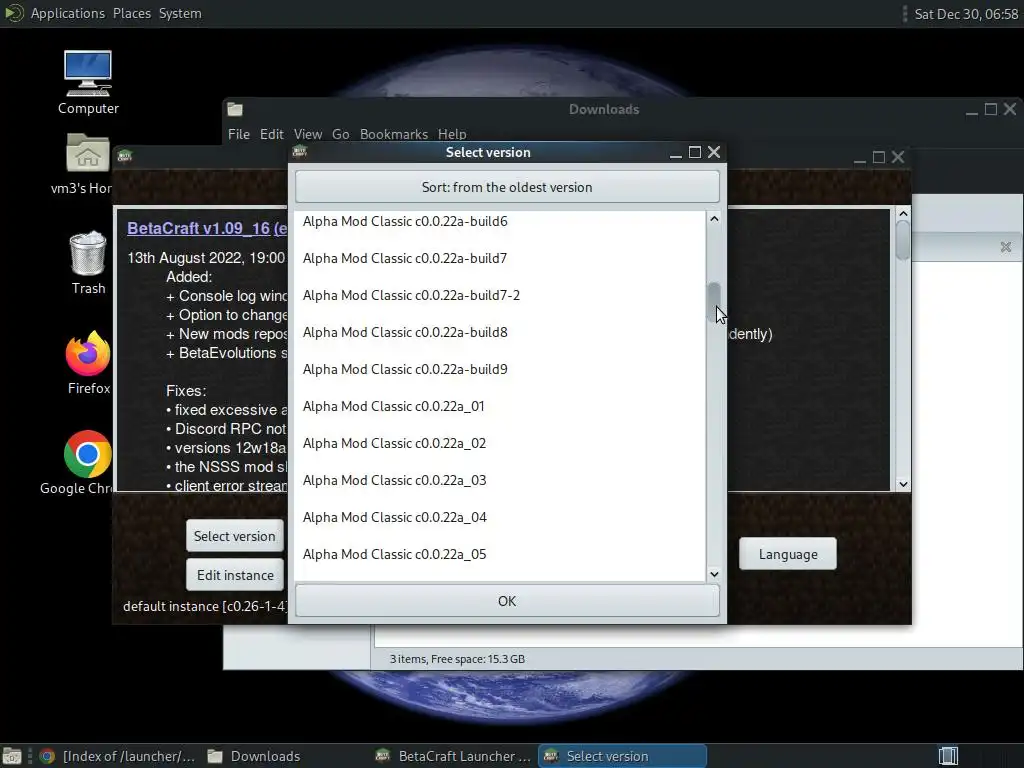Click the launcher changelog scrollbar thumb
The image size is (1024, 768).
[903, 240]
